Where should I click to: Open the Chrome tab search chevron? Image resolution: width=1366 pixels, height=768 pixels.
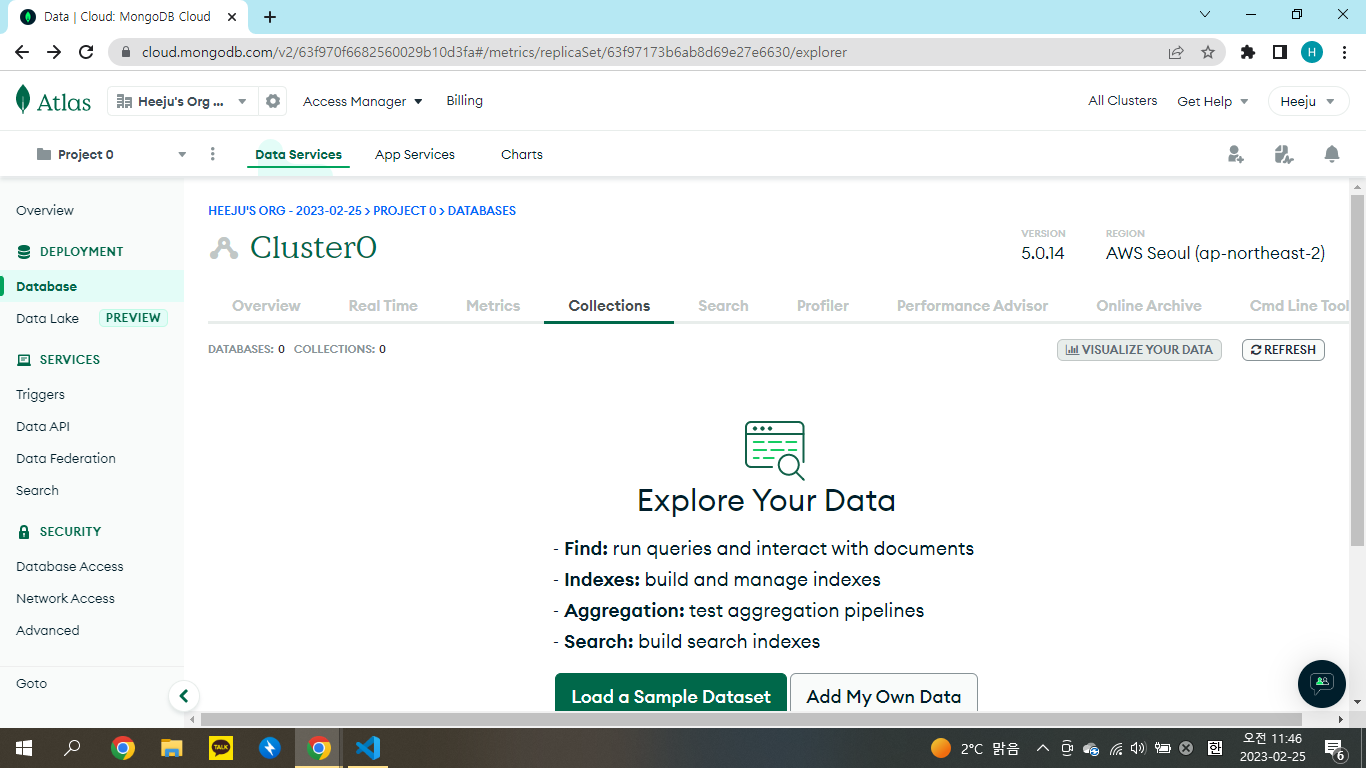[1205, 15]
